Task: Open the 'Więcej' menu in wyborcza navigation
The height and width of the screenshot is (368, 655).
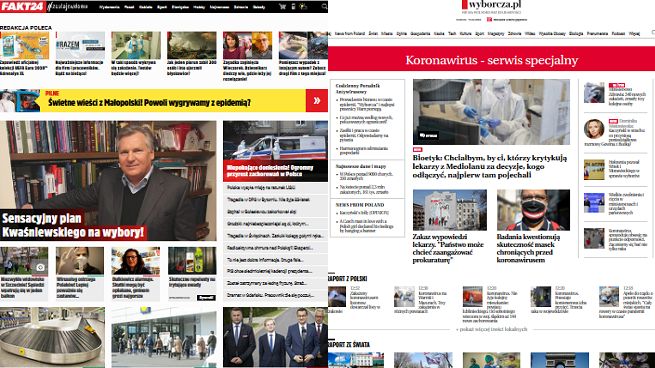Action: (x=634, y=33)
